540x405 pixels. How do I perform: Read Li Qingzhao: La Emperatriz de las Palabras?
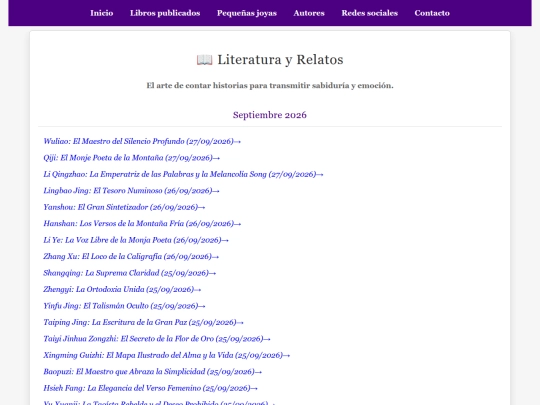click(183, 174)
